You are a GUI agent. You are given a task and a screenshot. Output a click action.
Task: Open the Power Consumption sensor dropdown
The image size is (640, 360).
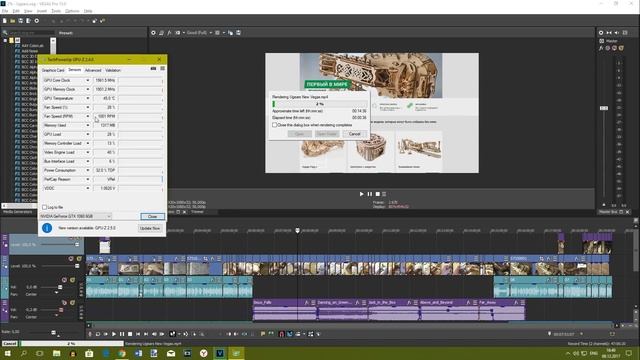click(87, 170)
